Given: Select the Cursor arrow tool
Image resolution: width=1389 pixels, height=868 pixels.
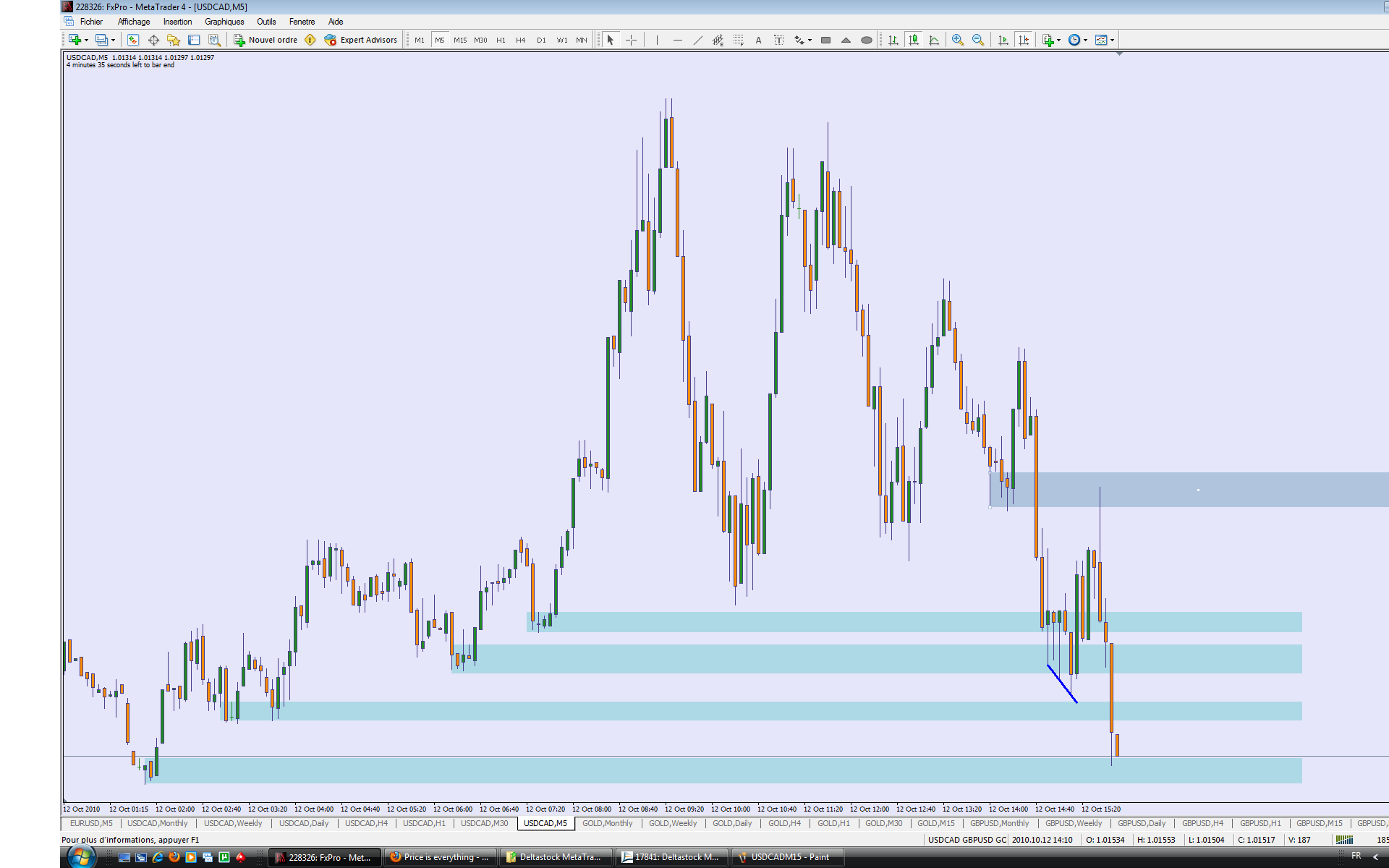Looking at the screenshot, I should (x=611, y=40).
